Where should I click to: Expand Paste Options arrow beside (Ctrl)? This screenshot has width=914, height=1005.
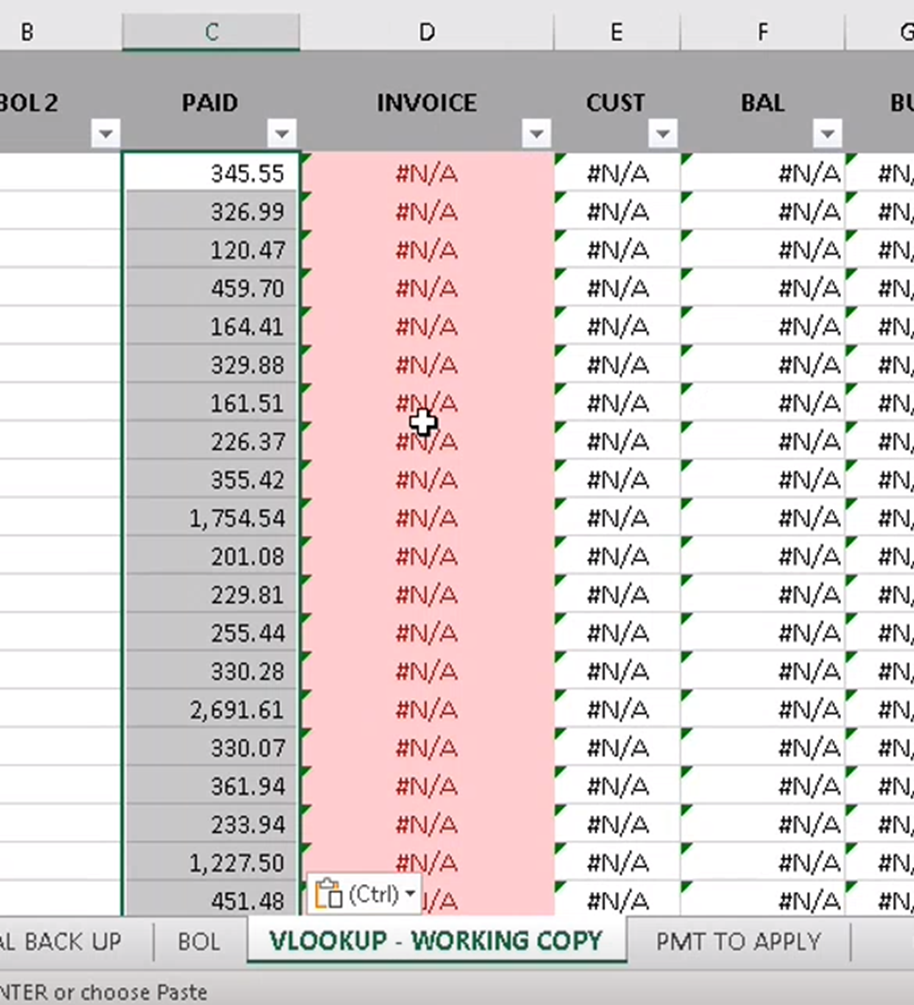[x=410, y=893]
